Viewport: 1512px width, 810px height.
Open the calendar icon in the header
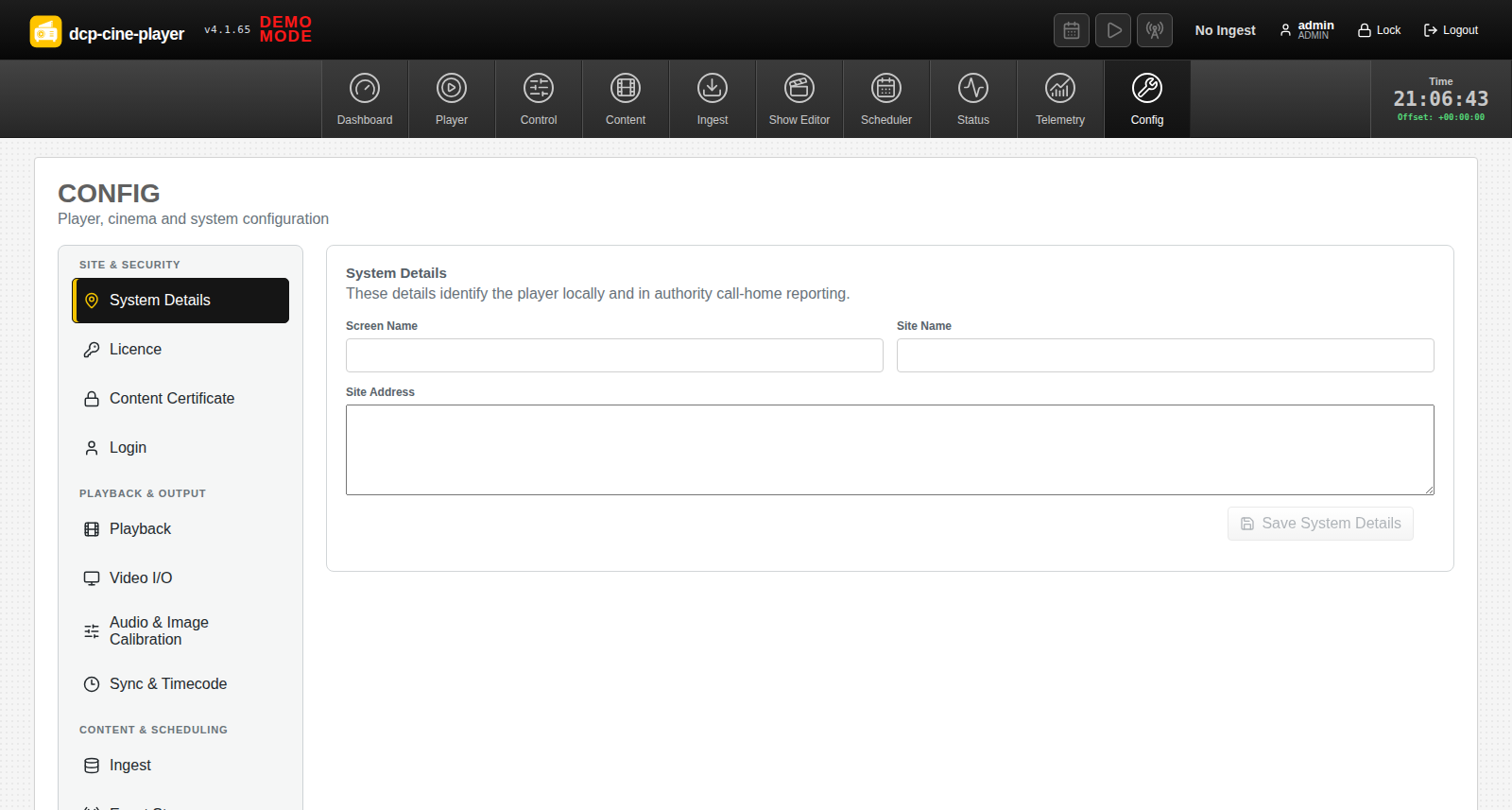(x=1072, y=30)
